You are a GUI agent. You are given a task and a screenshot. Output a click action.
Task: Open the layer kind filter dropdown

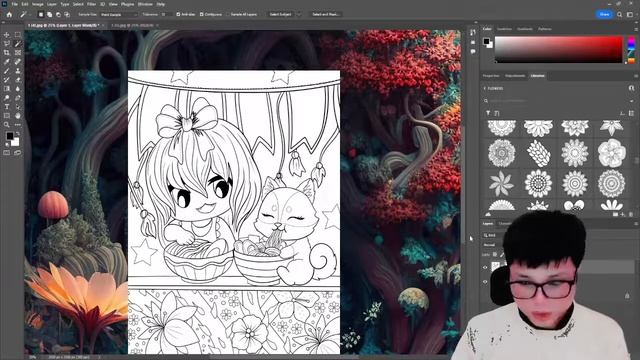click(493, 235)
